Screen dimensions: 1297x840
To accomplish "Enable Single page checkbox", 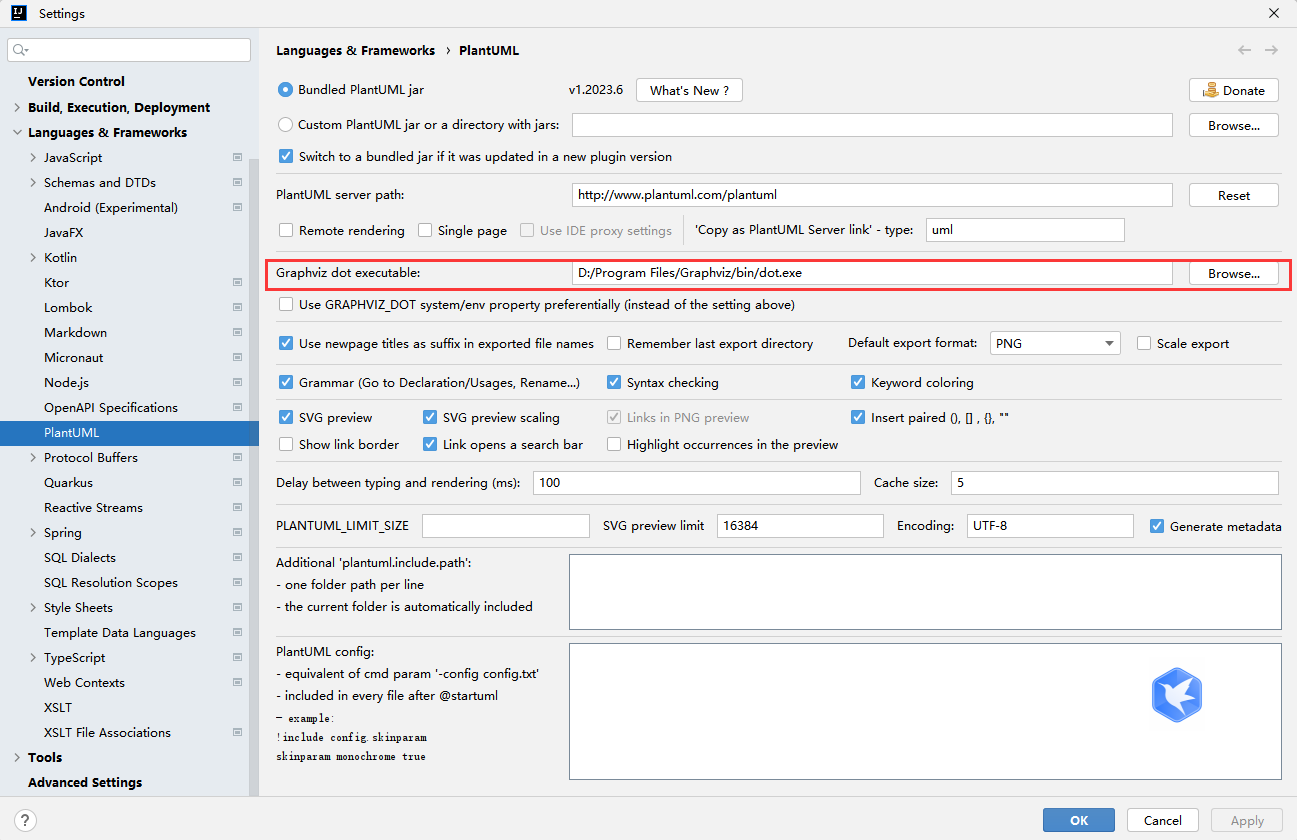I will click(x=425, y=230).
